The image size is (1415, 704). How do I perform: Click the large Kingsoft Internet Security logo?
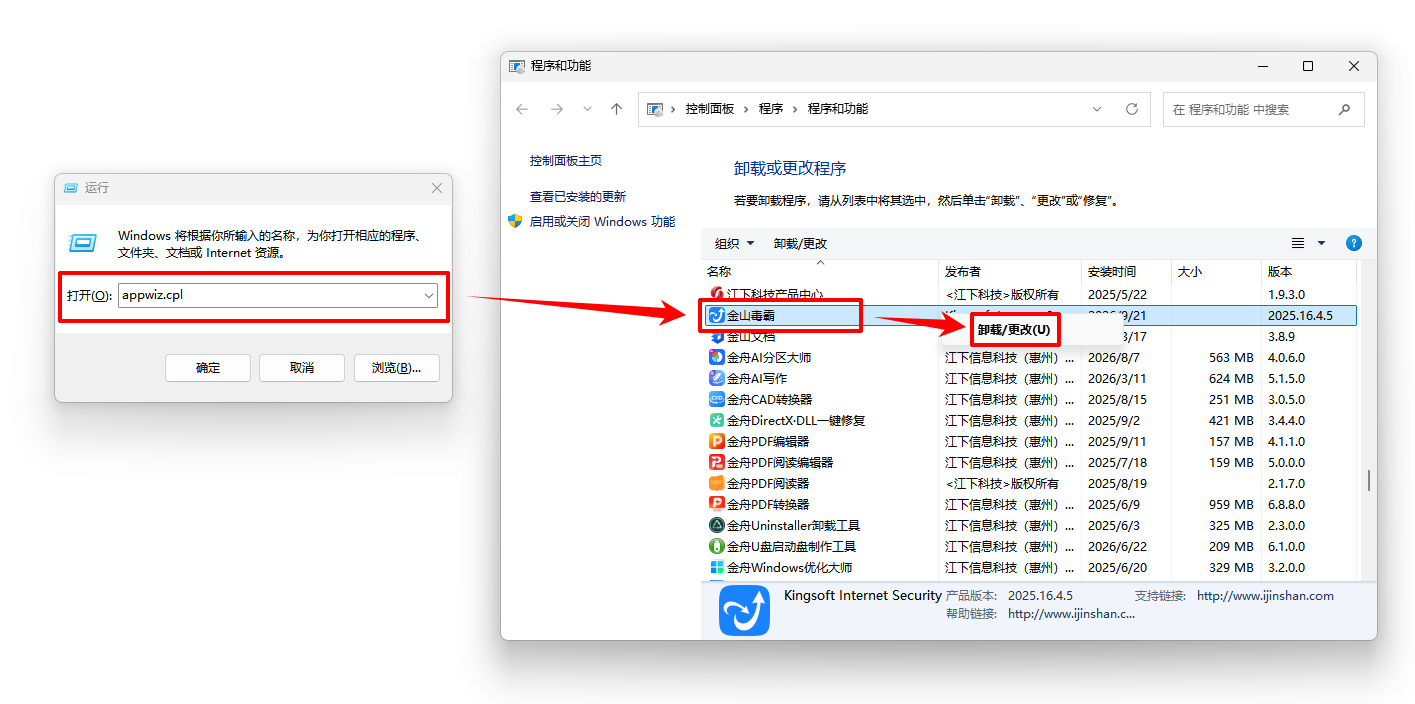(744, 611)
